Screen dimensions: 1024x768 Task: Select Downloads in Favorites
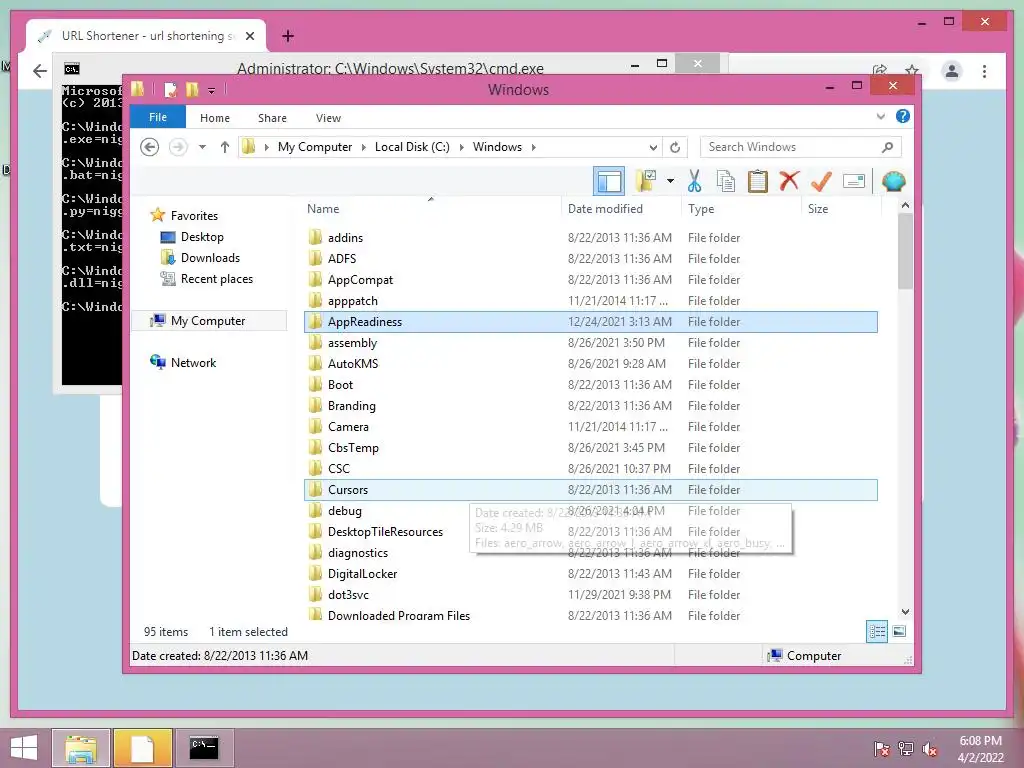tap(210, 257)
